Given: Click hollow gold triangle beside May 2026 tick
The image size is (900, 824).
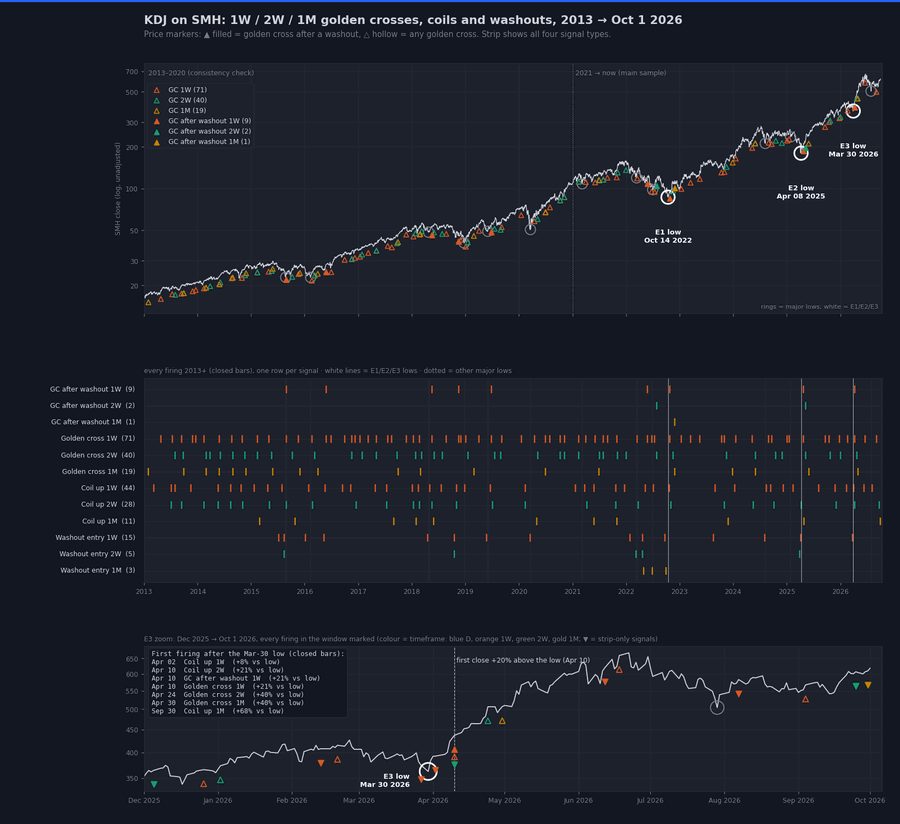Looking at the screenshot, I should pos(502,721).
